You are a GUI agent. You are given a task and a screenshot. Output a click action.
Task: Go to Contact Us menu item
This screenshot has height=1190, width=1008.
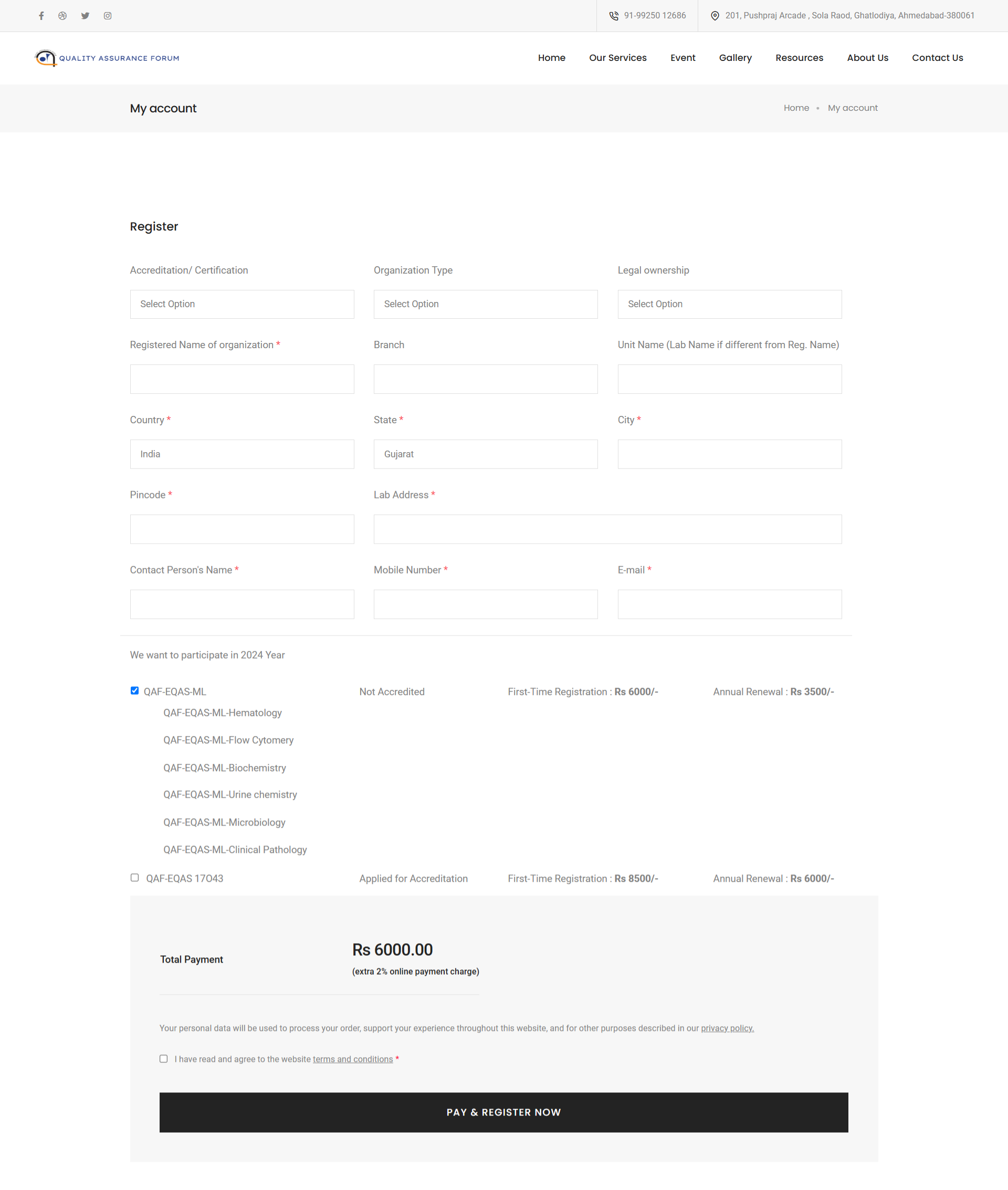937,58
